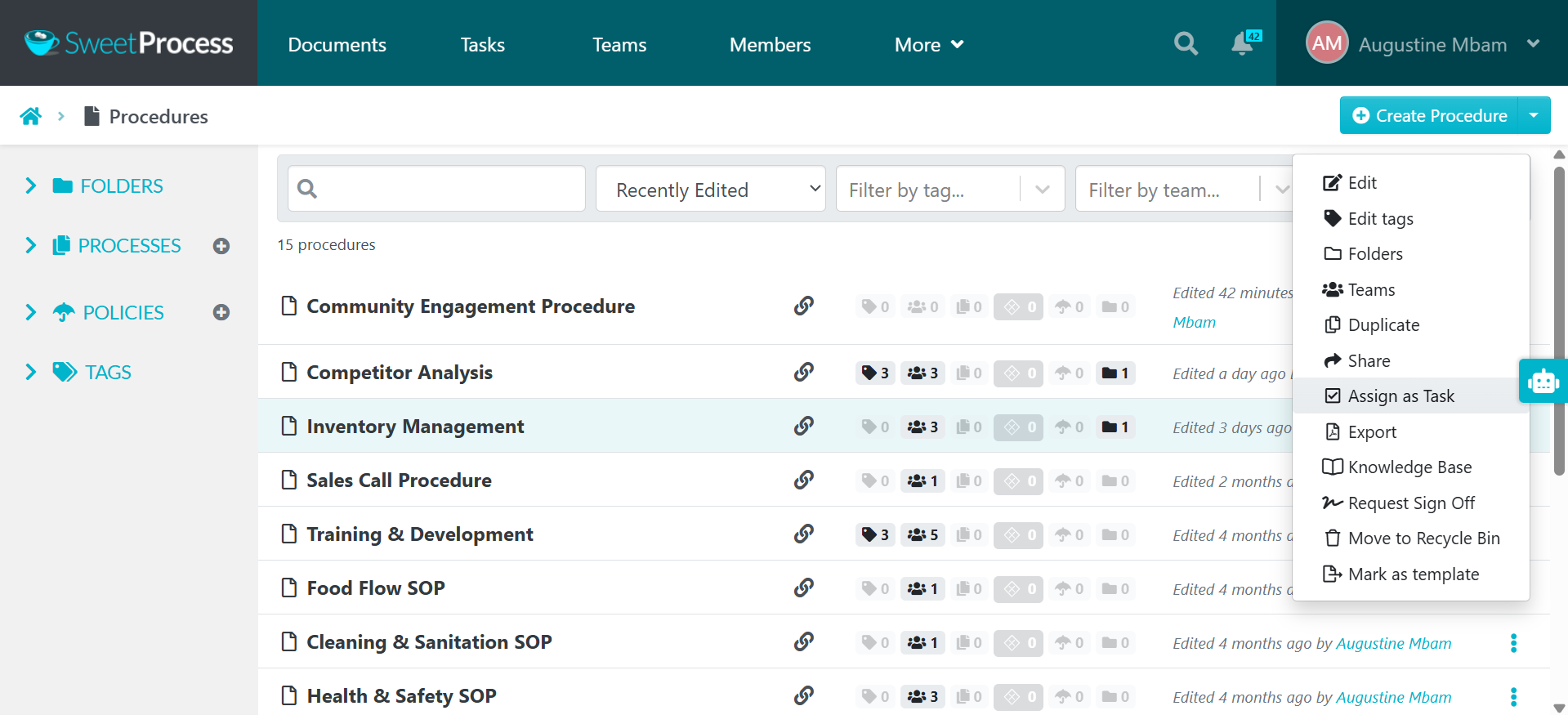This screenshot has height=715, width=1568.
Task: Click link icon of Food Flow SOP
Action: click(x=804, y=588)
